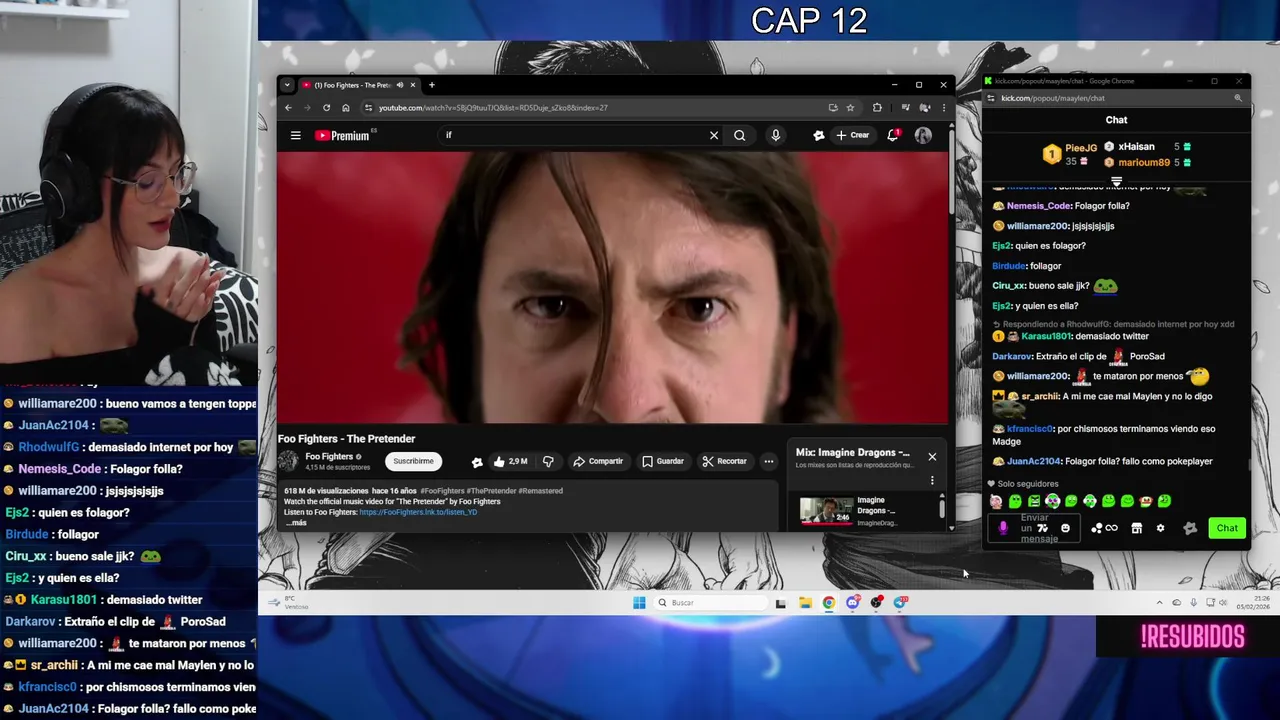Start voice search with microphone icon
This screenshot has width=1280, height=720.
[776, 135]
